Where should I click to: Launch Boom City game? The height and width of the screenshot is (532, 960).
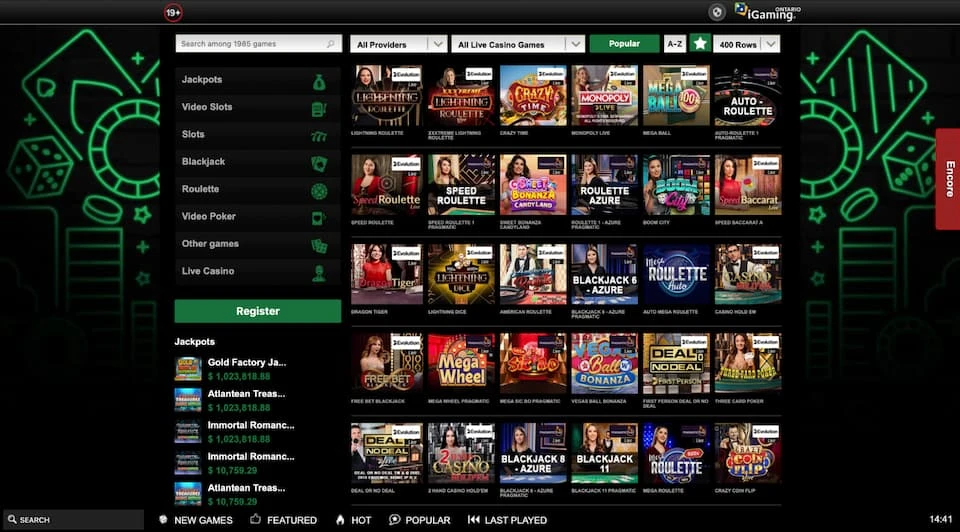point(677,185)
